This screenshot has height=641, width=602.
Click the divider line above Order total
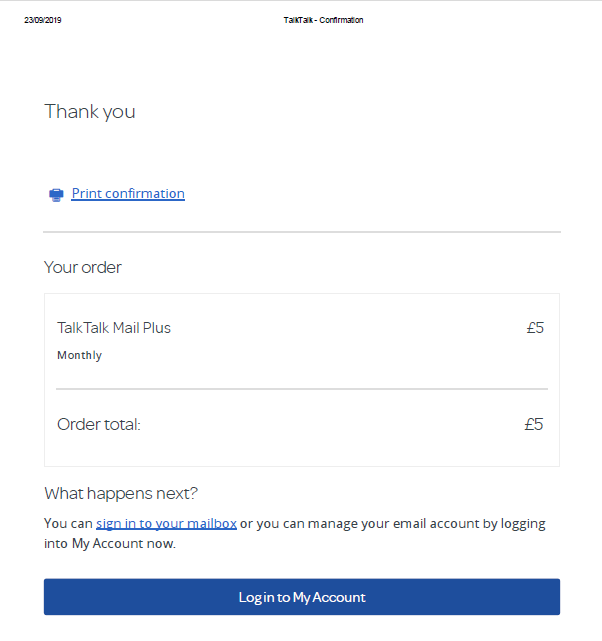click(x=301, y=389)
